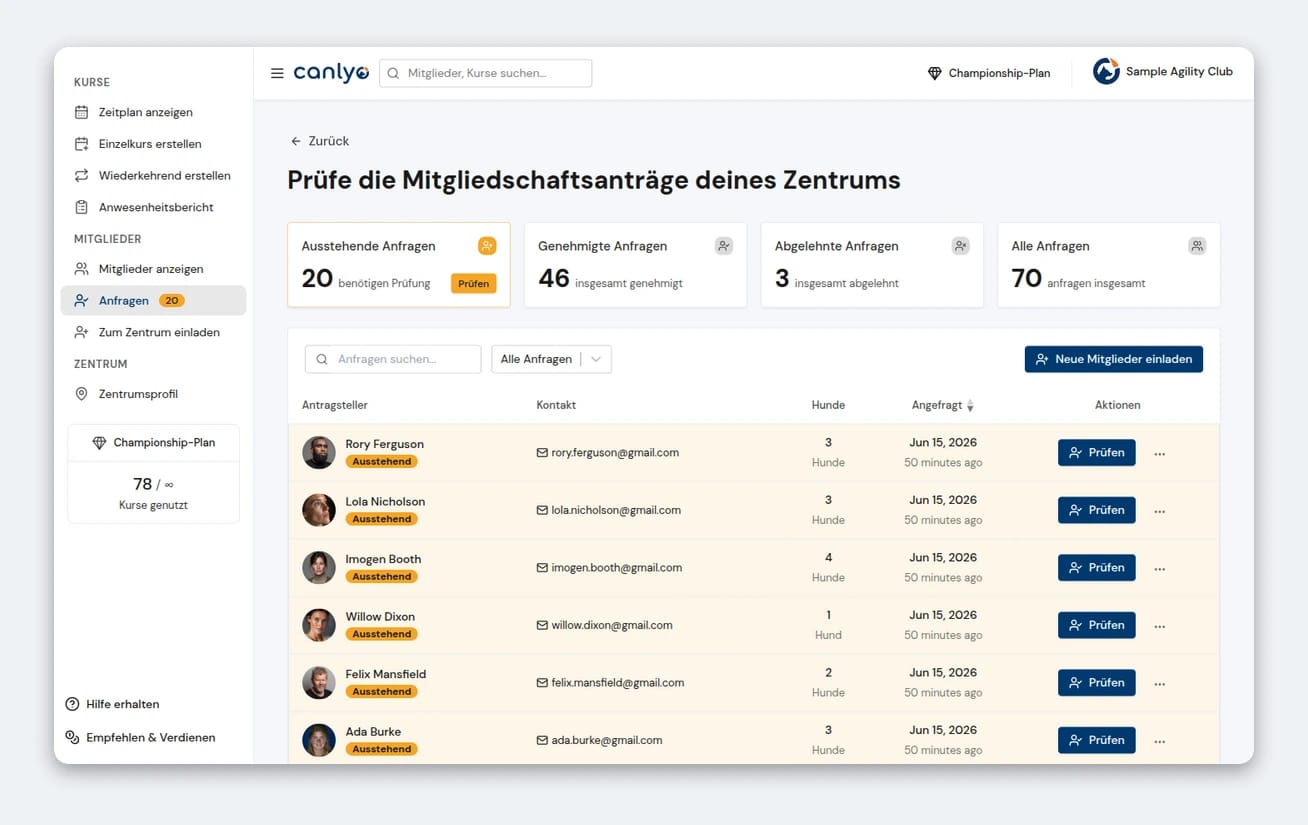Click the email felix.mansfield@gmail.com
1308x825 pixels.
[x=618, y=682]
